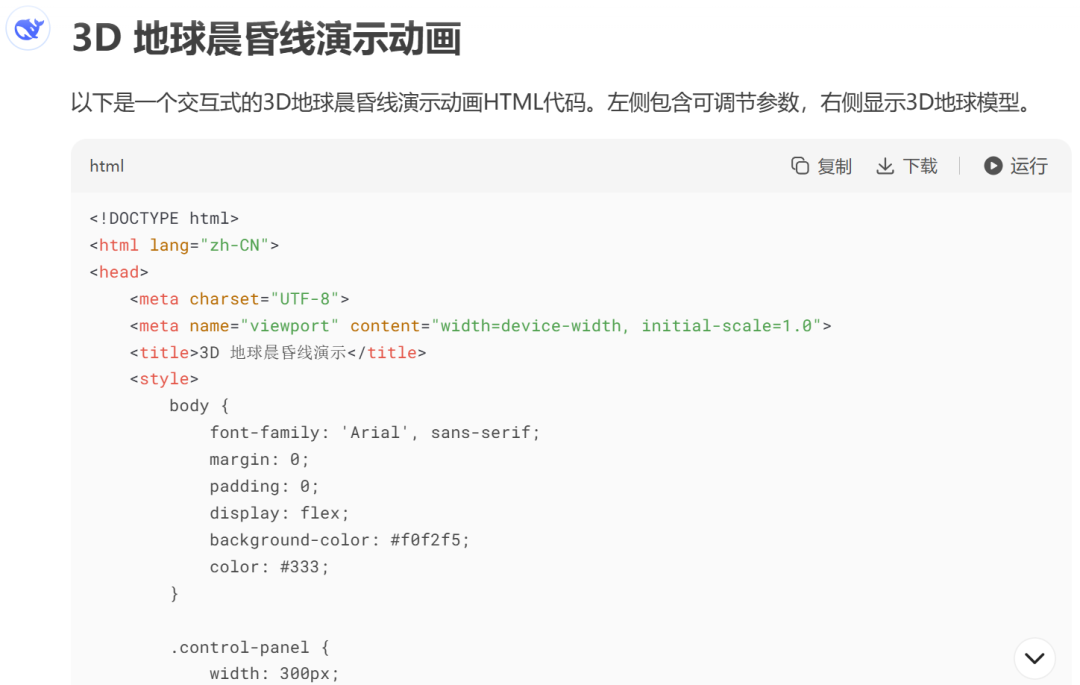Click the copy icon in code header
The image size is (1080, 685).
(x=800, y=166)
